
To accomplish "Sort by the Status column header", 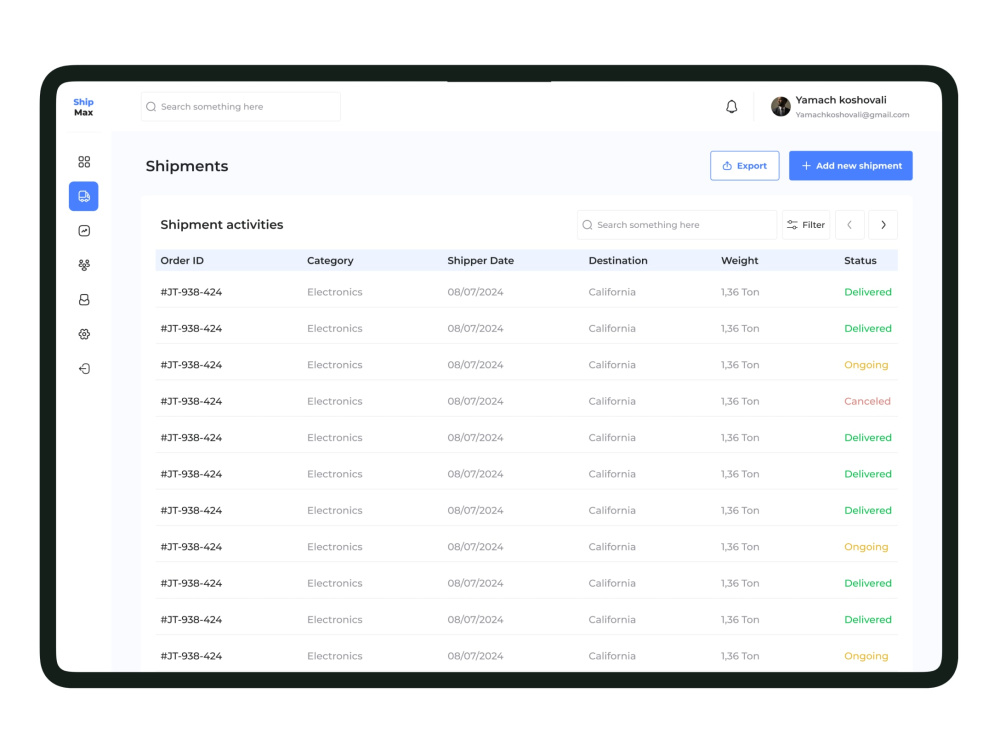I will click(861, 260).
